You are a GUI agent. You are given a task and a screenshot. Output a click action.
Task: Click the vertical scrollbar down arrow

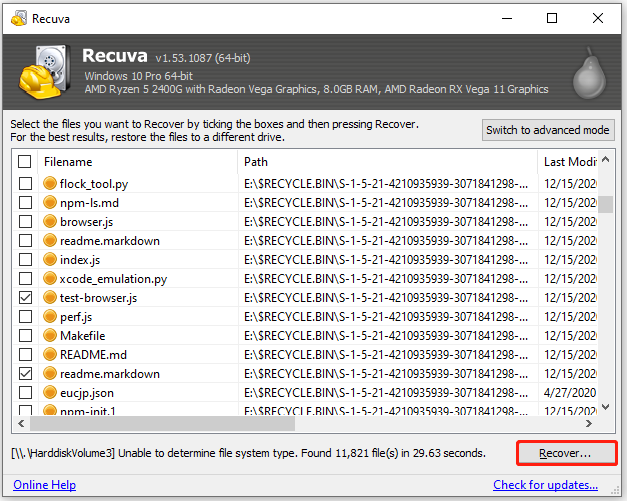(606, 407)
